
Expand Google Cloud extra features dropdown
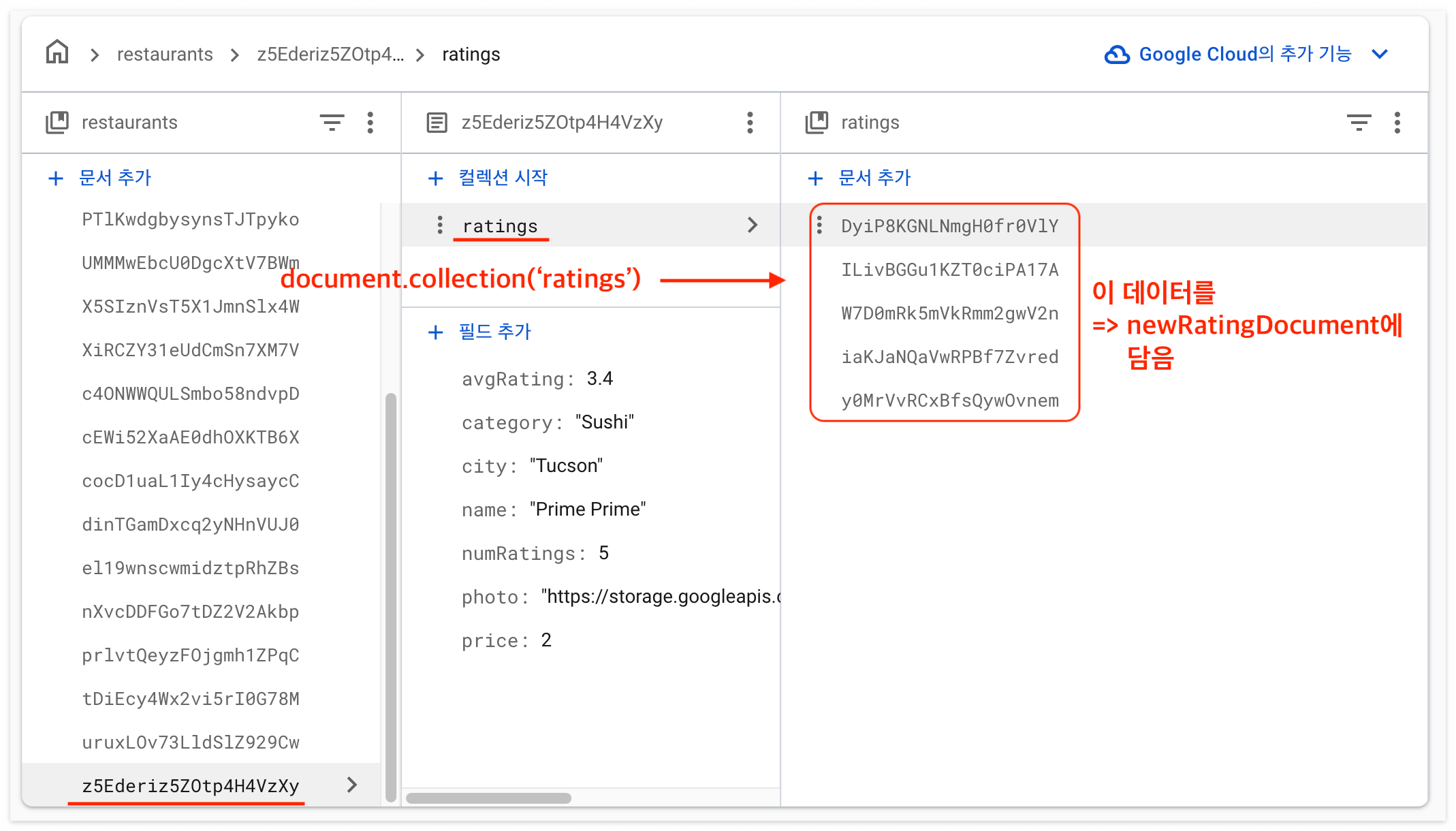[1380, 54]
